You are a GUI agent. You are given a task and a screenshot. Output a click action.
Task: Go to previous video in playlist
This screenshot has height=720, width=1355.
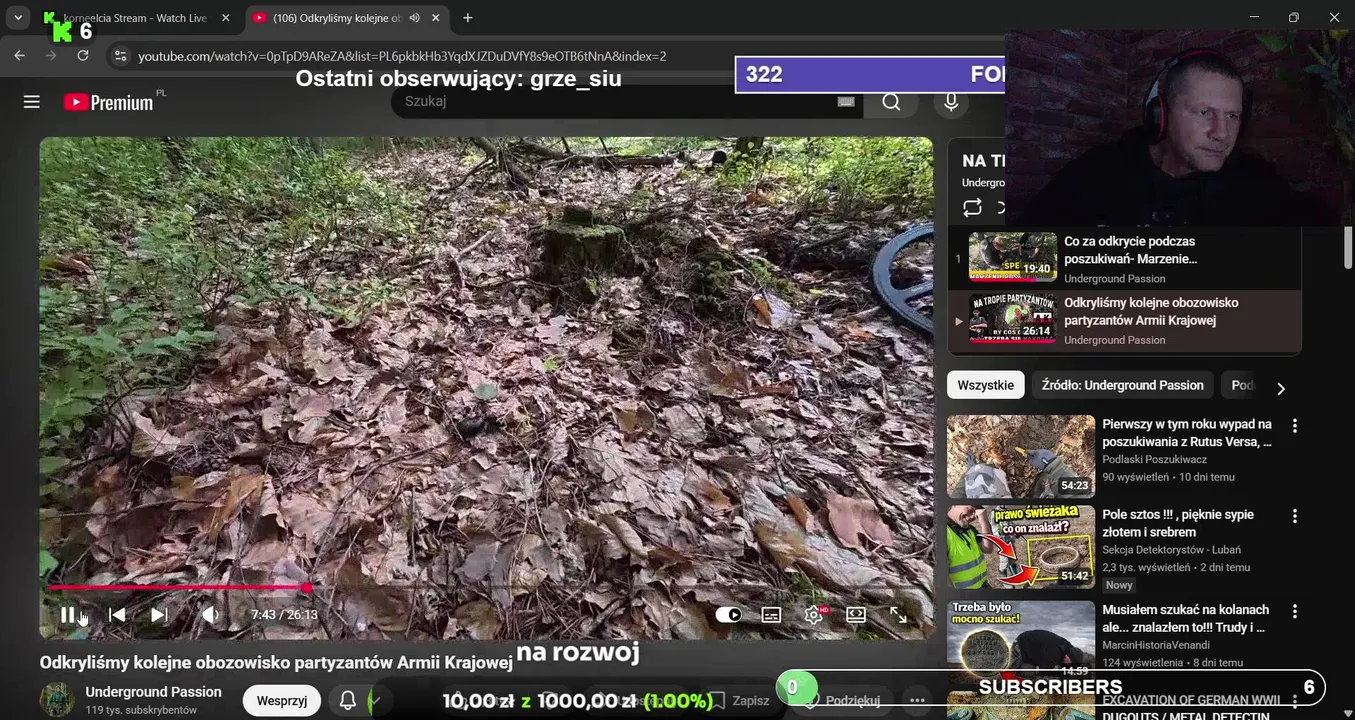[117, 615]
